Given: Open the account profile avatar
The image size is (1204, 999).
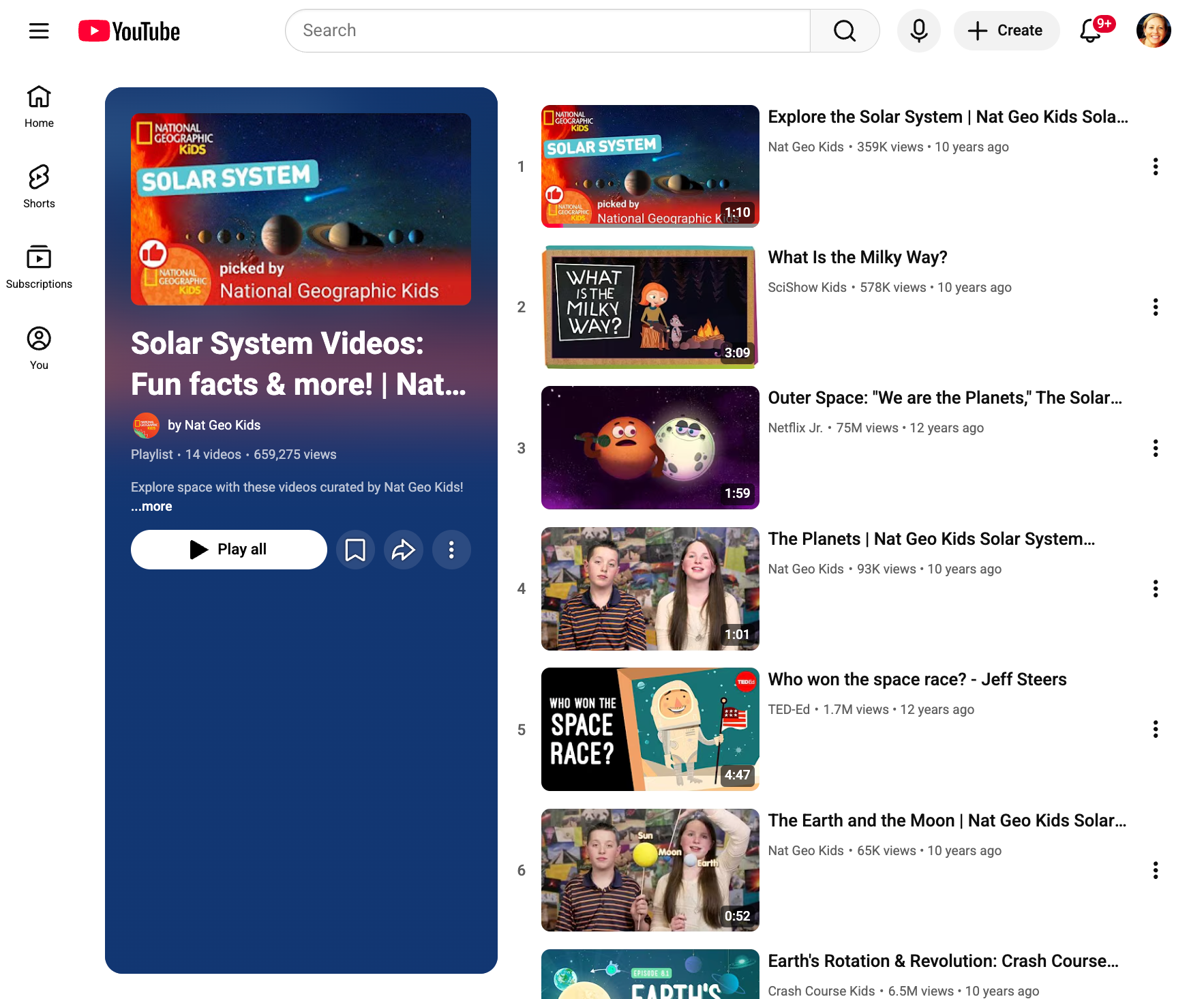Looking at the screenshot, I should tap(1153, 31).
